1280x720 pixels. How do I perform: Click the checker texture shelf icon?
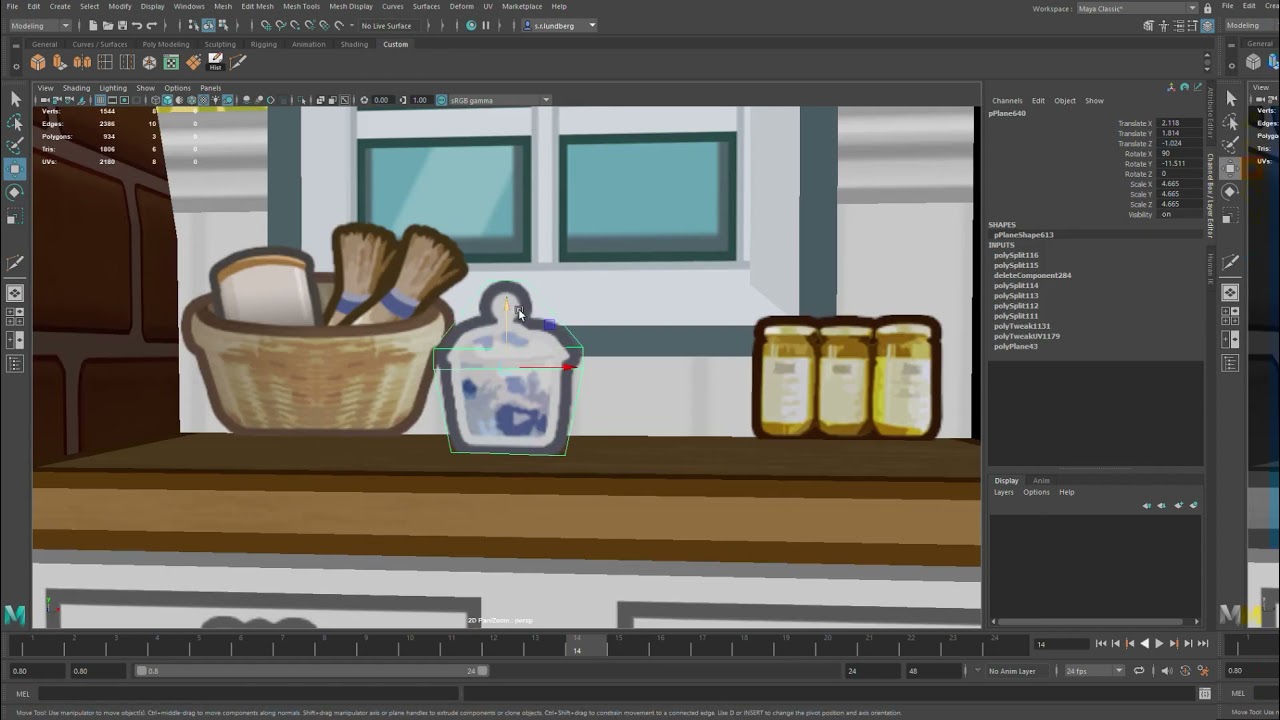[171, 62]
